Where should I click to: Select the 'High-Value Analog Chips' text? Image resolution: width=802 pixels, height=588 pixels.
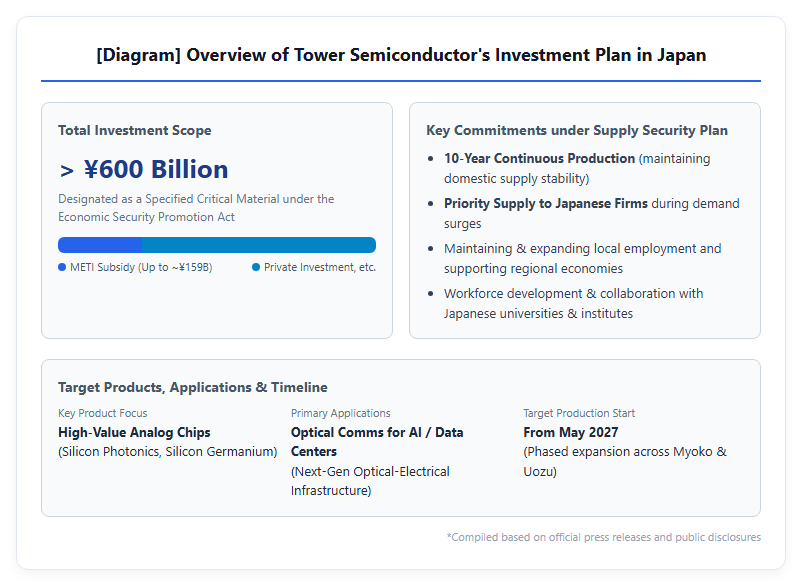(135, 433)
